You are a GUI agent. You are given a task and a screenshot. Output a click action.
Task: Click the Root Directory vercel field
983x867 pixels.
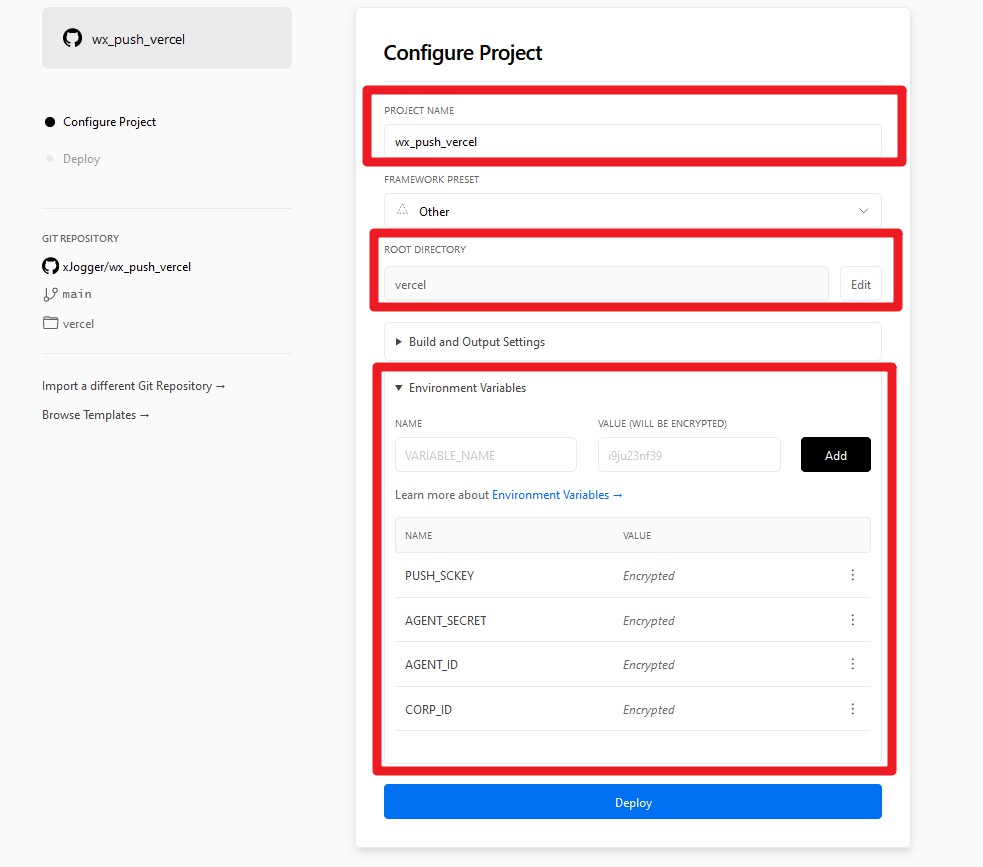pos(606,285)
